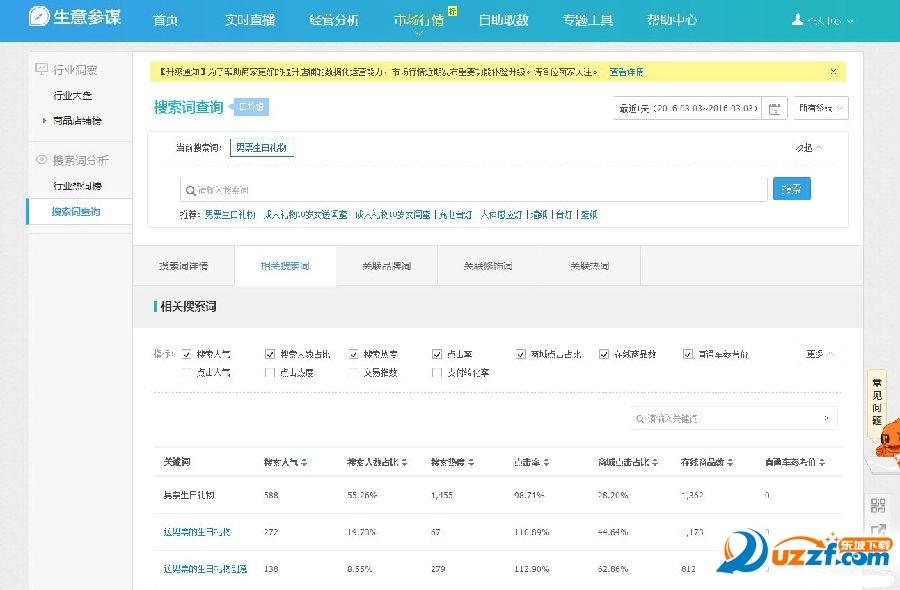
Task: Open the user account icon menu
Action: click(x=797, y=20)
